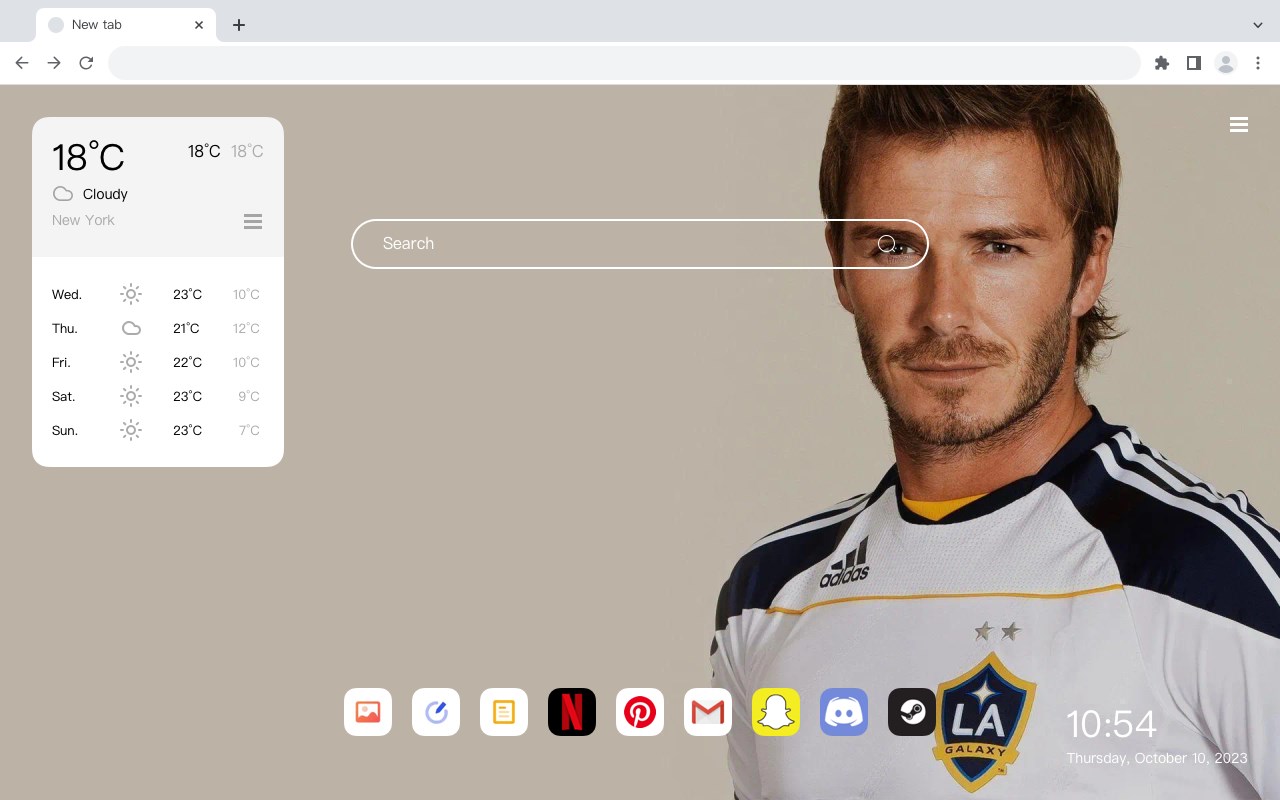Select the Fri. forecast row
This screenshot has height=800, width=1280.
coord(157,362)
